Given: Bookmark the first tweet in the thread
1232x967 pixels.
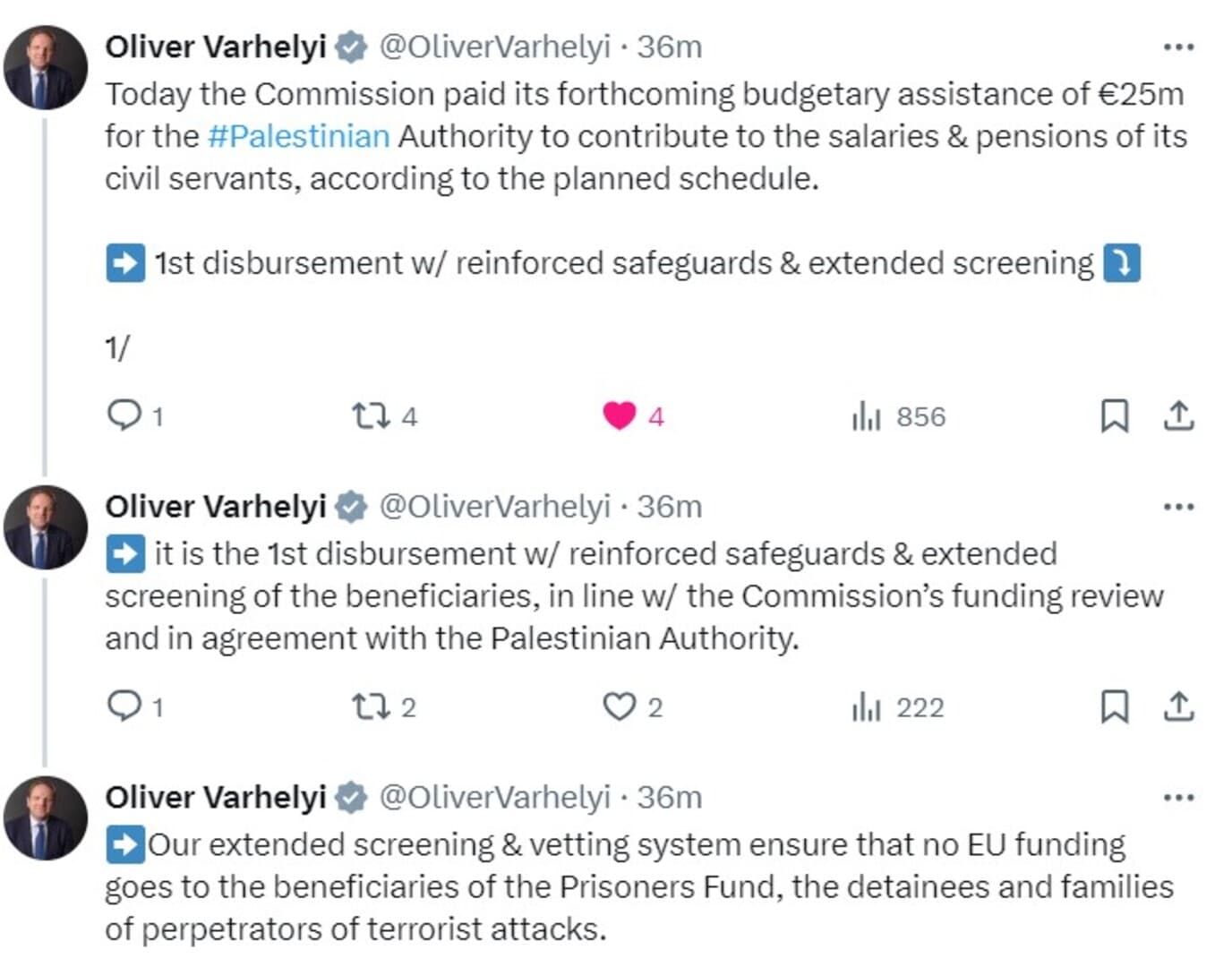Looking at the screenshot, I should [1114, 416].
